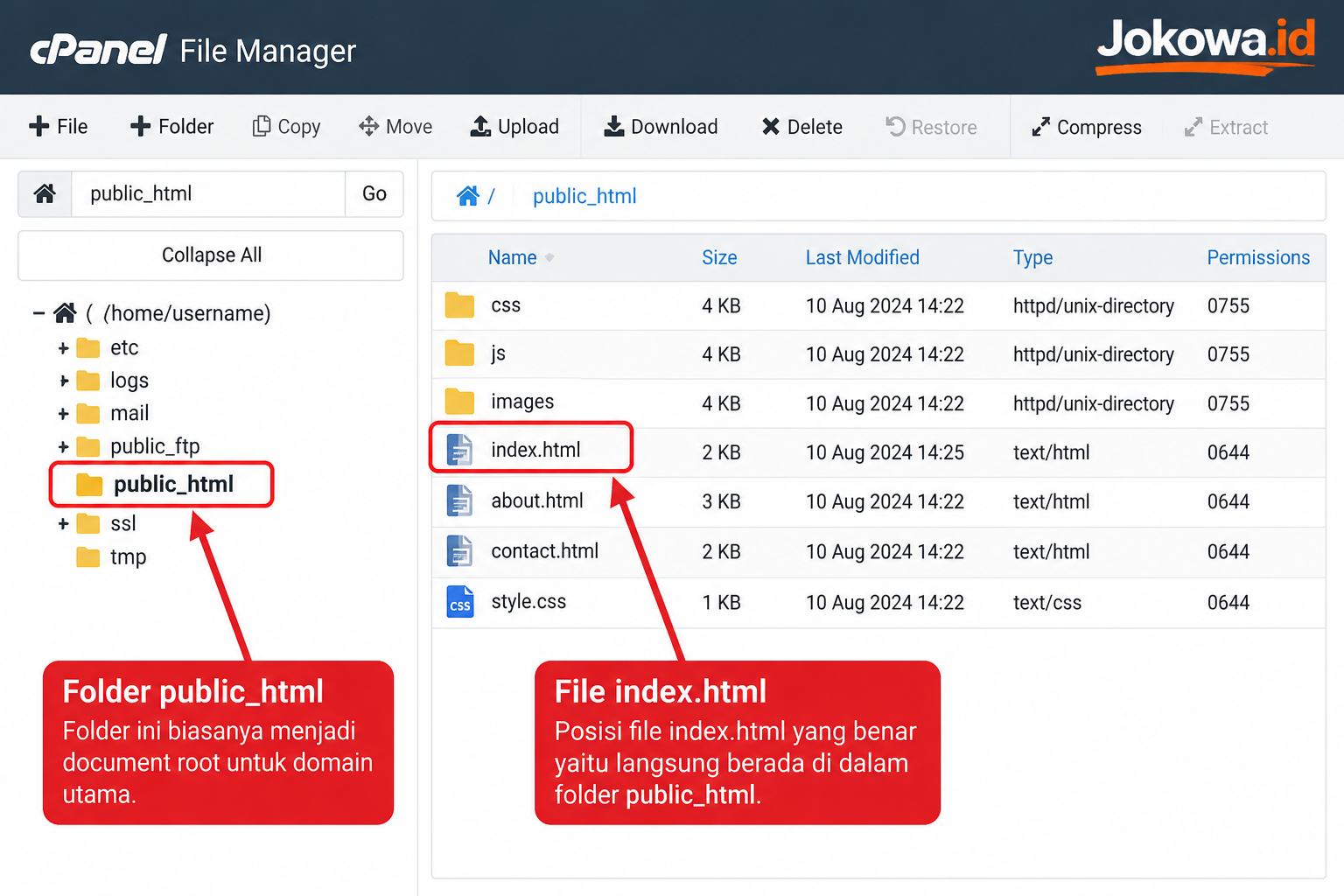The image size is (1344, 896).
Task: Click the js folder icon in file list
Action: 459,353
